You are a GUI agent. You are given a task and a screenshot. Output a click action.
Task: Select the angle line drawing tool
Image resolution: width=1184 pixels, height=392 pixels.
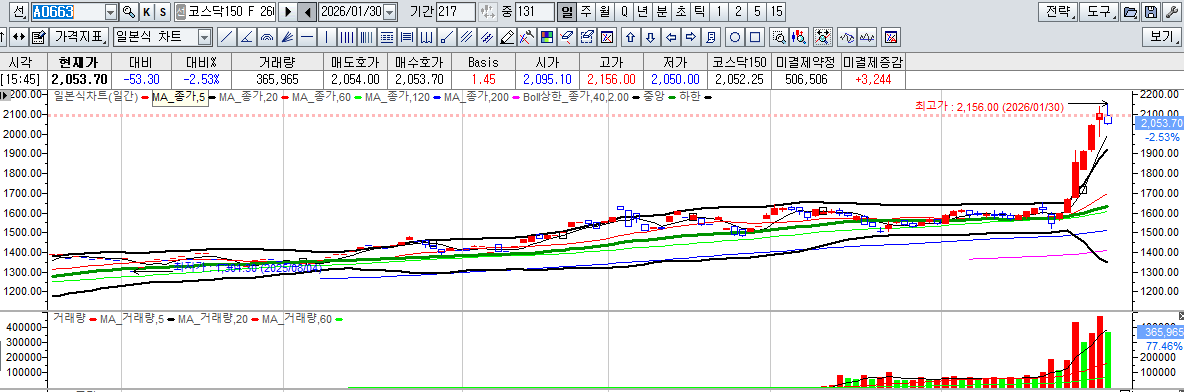click(246, 36)
